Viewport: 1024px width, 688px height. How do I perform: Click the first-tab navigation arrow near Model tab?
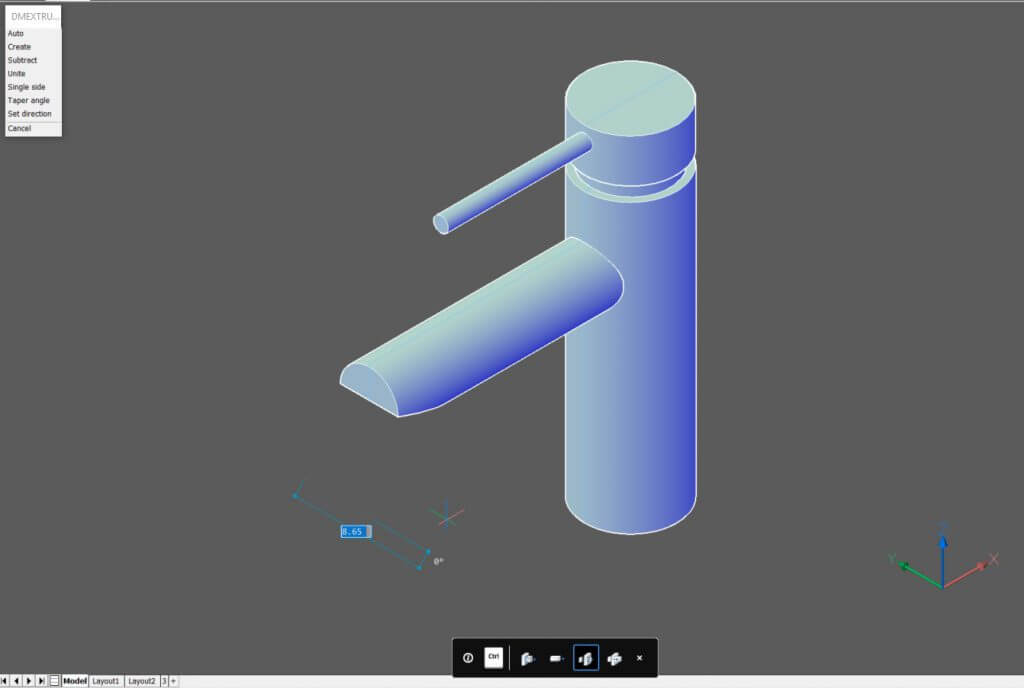(x=5, y=680)
